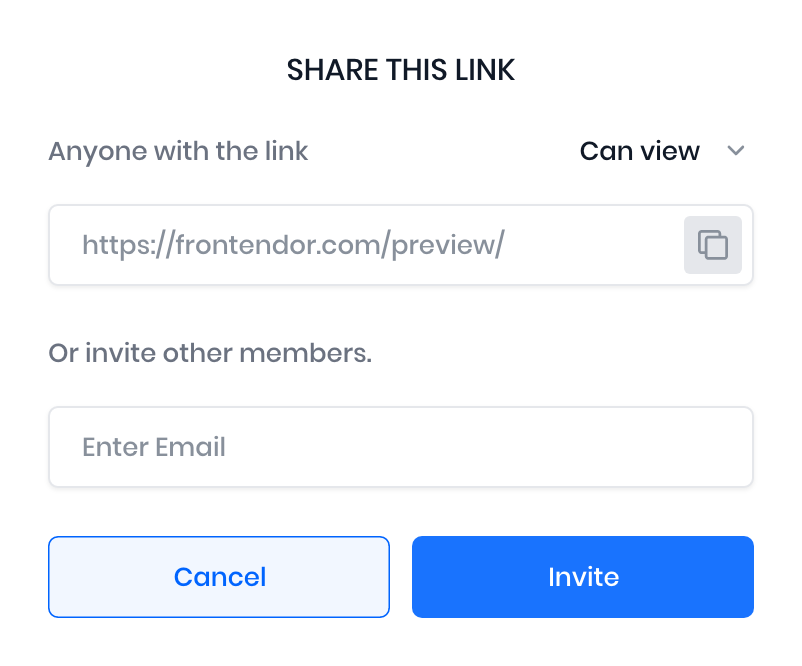The height and width of the screenshot is (666, 802).
Task: Select the "Anyone with the link" label
Action: coord(178,151)
